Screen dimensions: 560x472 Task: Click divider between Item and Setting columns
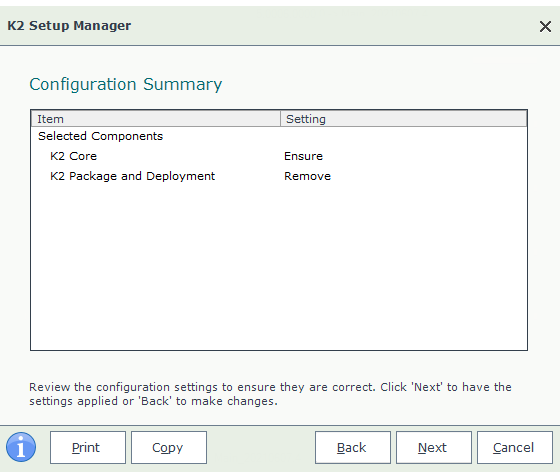coord(280,119)
